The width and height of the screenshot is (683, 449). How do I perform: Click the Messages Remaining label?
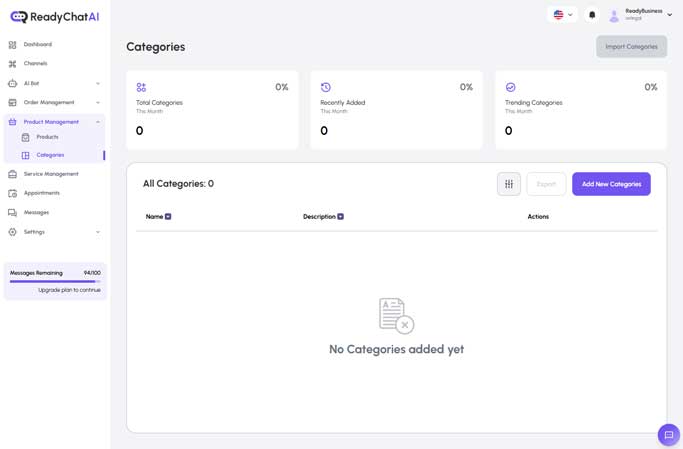click(x=36, y=273)
